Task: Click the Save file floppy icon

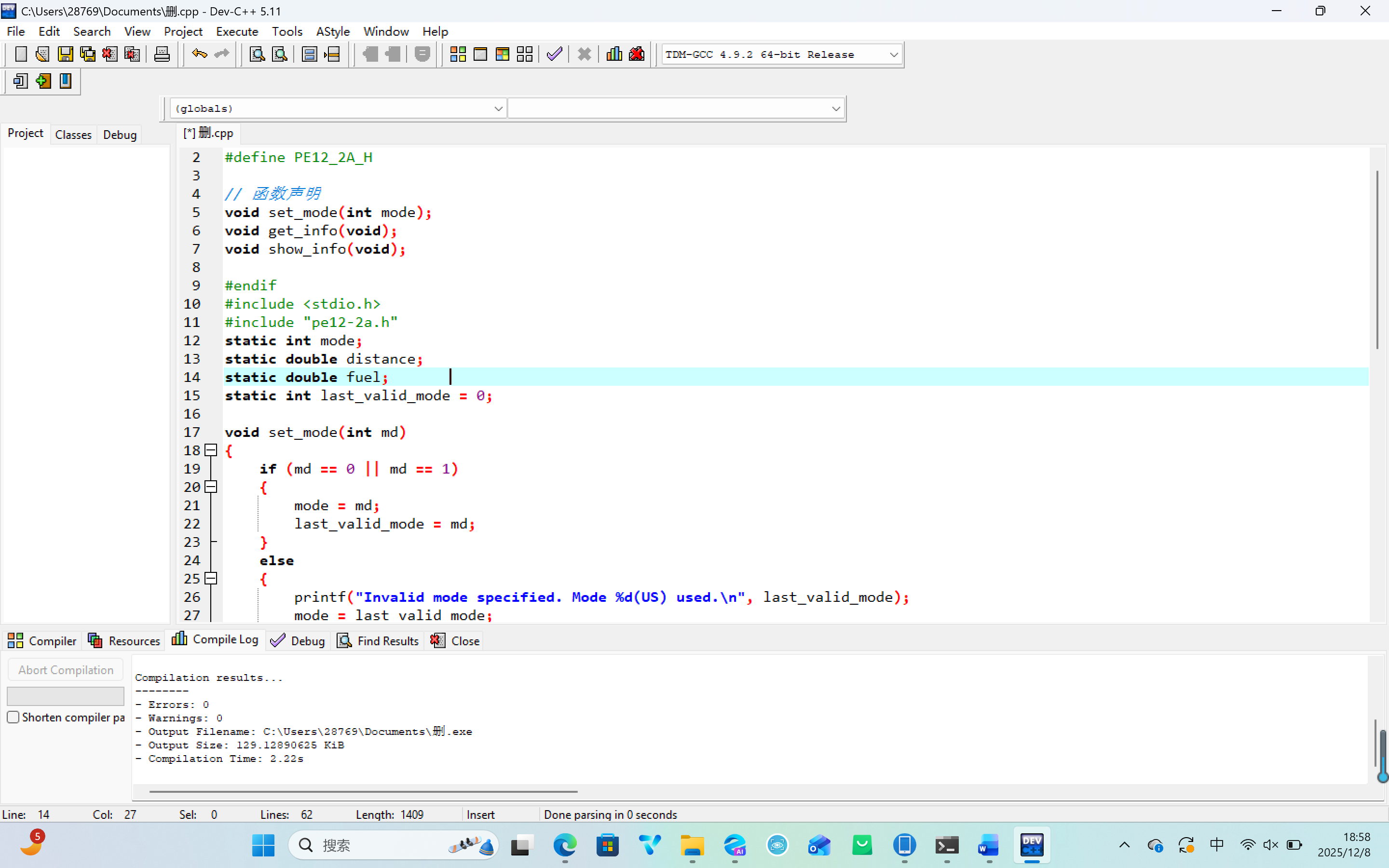Action: point(65,54)
